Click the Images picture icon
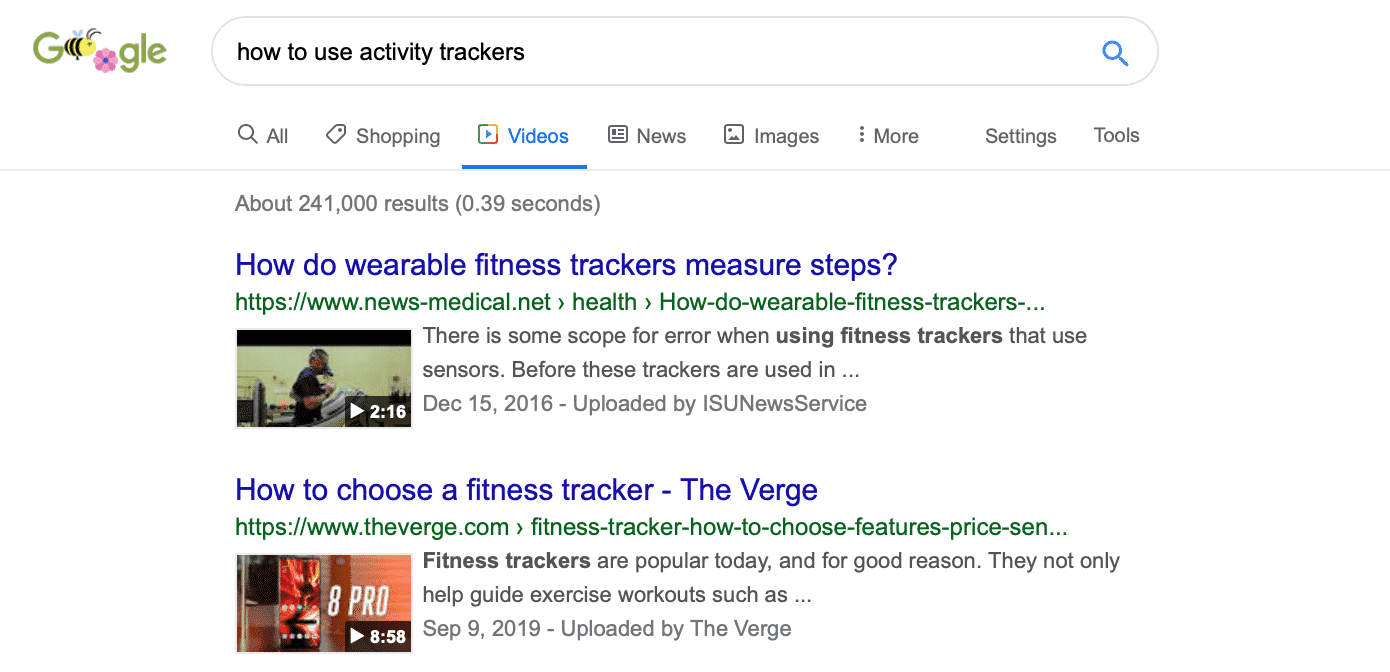 (x=734, y=134)
